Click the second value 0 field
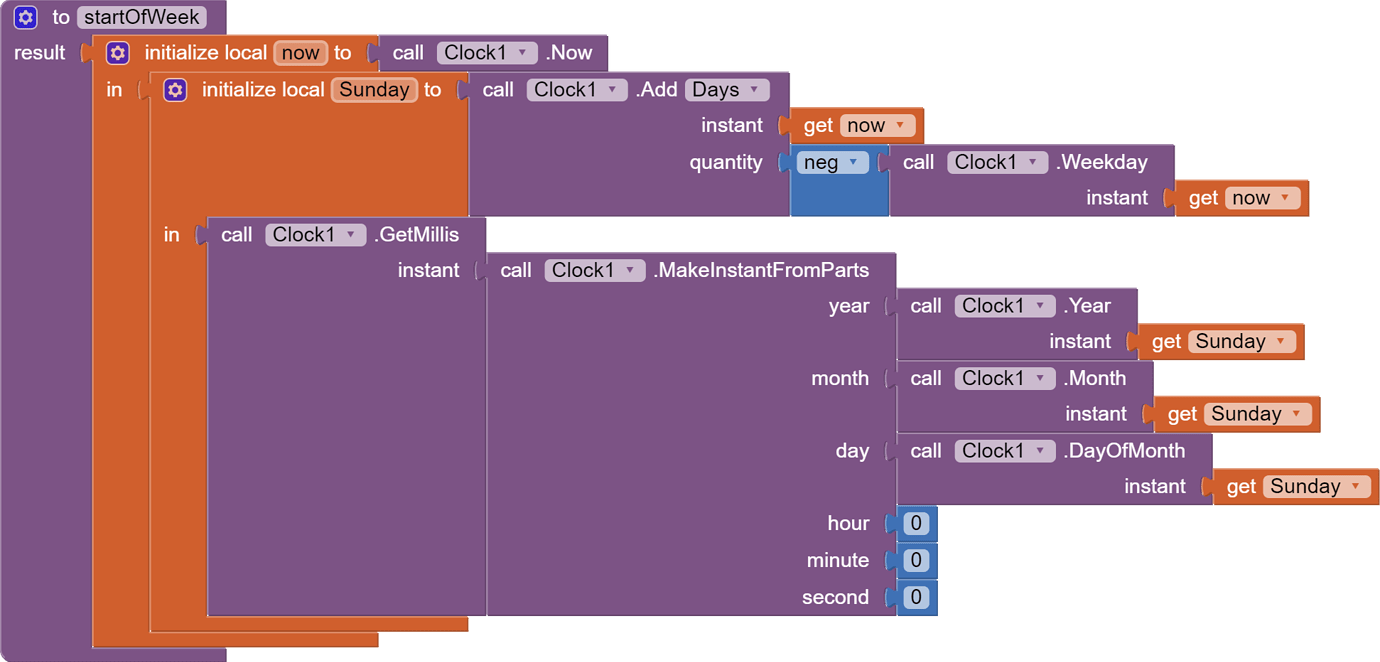Image resolution: width=1380 pixels, height=662 pixels. pos(915,597)
